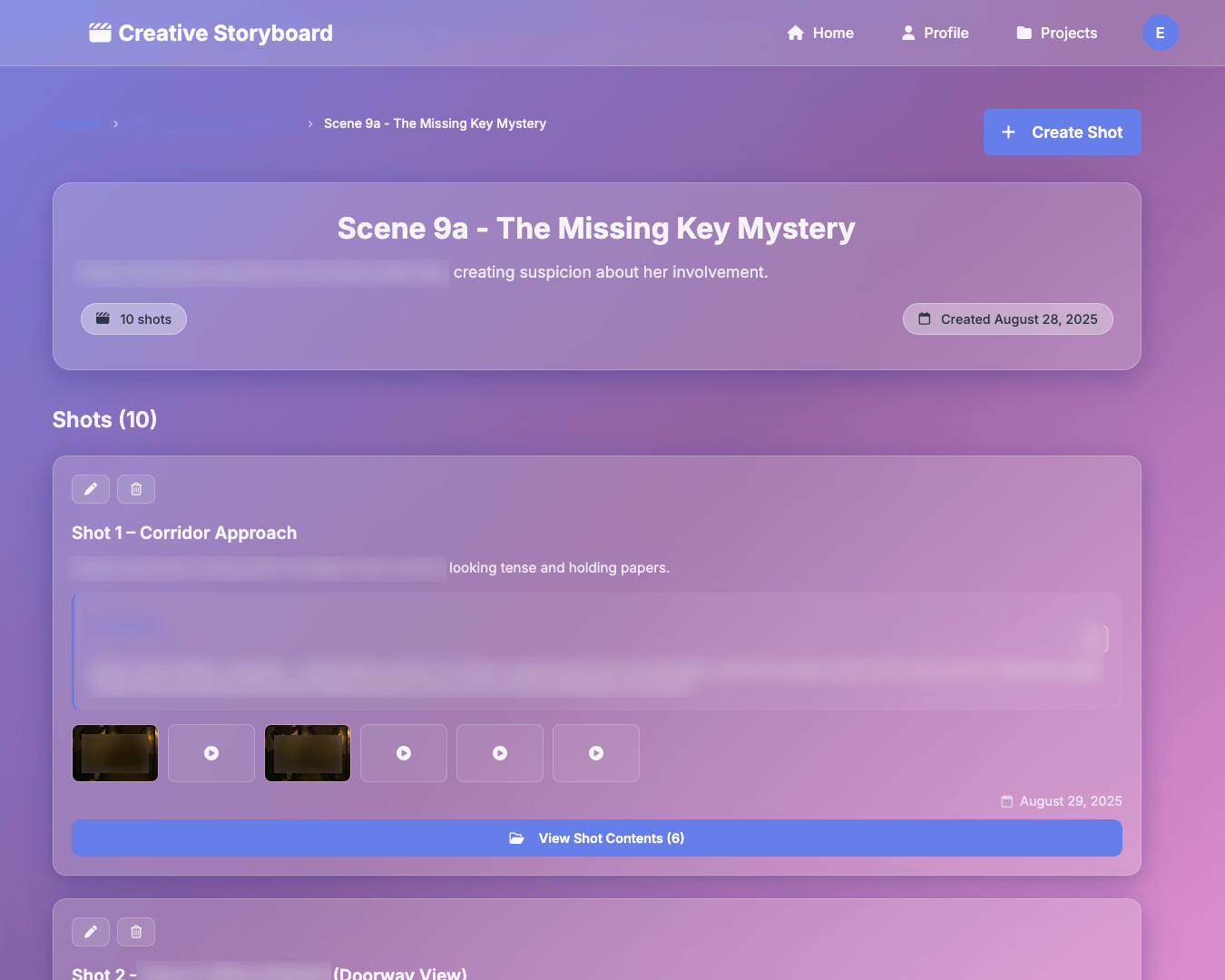Click the Shot 2 pencil edit icon
The width and height of the screenshot is (1225, 980).
point(91,932)
